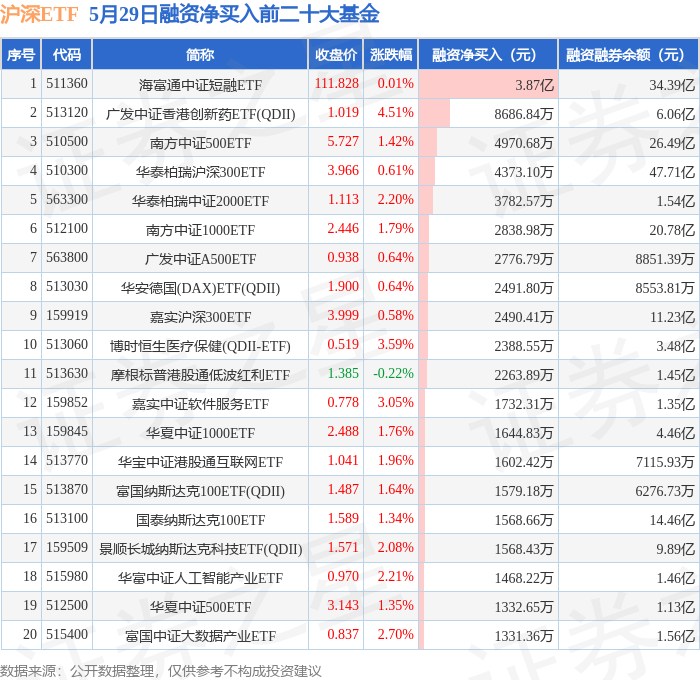Click the 5月29日融资净买入前二十大基金 heading
Screen dimensions: 700x680
coord(234,15)
